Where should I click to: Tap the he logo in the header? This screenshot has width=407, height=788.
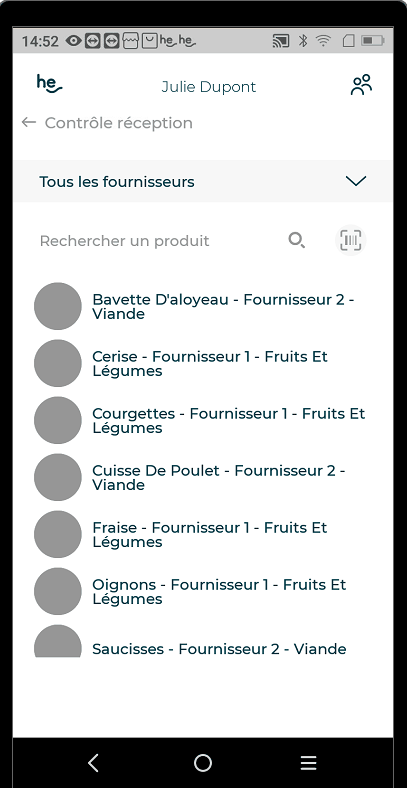point(49,83)
